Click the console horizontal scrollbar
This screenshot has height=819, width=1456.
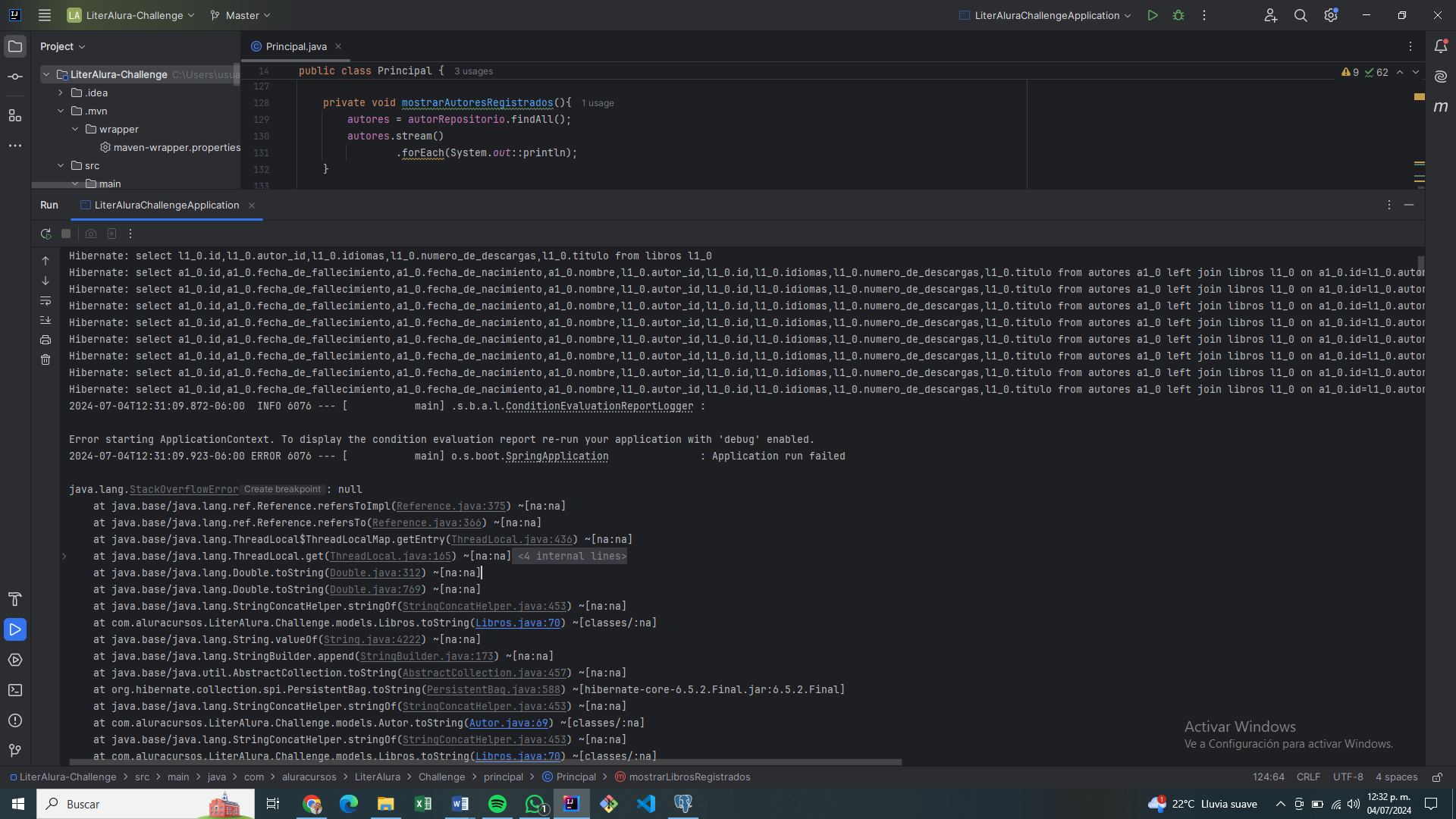coord(485,761)
